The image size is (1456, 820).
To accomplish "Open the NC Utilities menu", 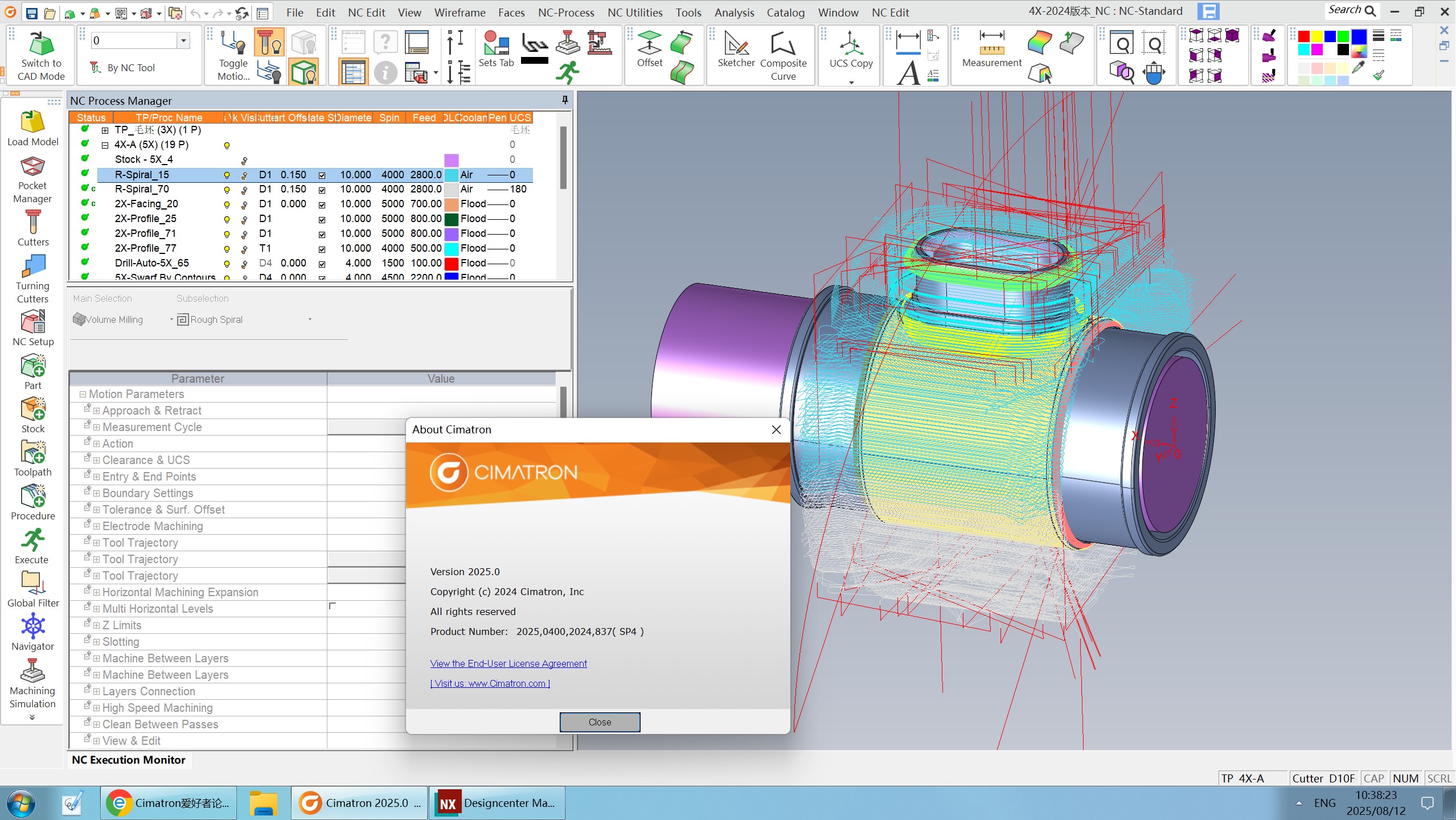I will 635,13.
